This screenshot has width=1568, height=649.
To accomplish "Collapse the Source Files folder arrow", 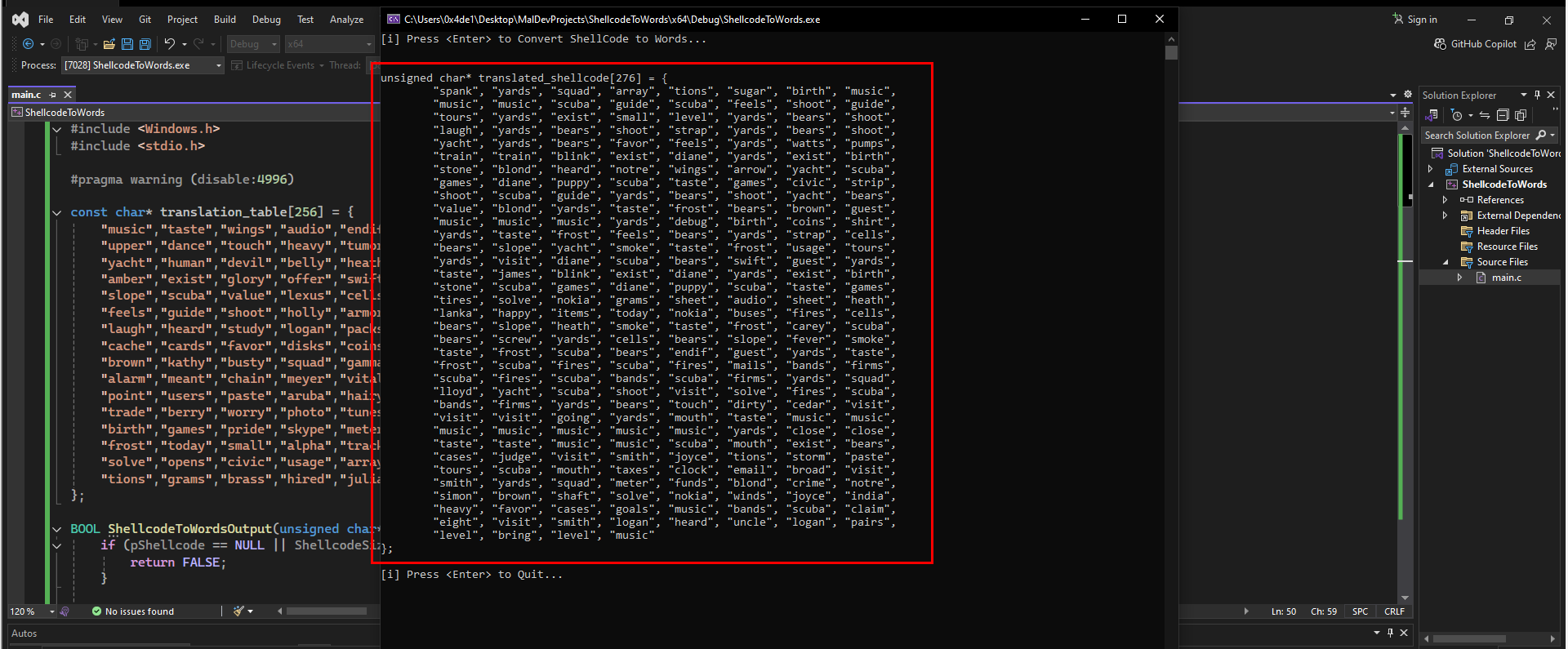I will pyautogui.click(x=1445, y=262).
